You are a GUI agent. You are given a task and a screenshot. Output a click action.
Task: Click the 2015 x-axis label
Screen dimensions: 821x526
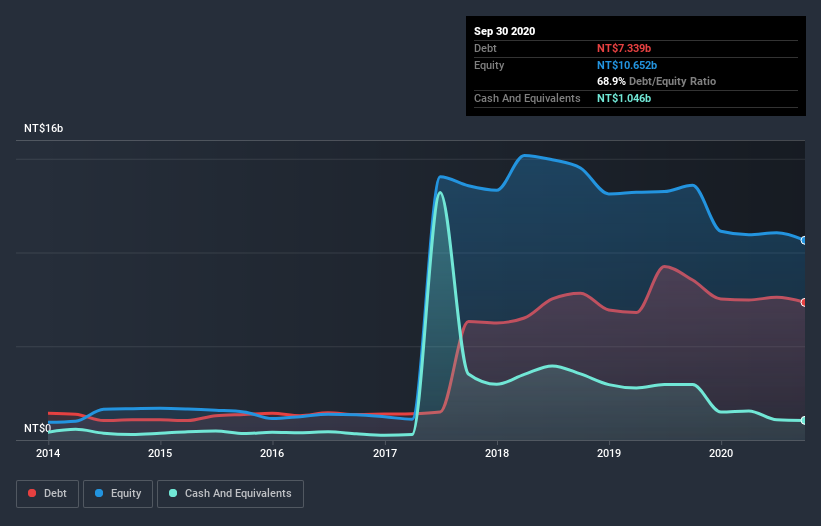[160, 453]
